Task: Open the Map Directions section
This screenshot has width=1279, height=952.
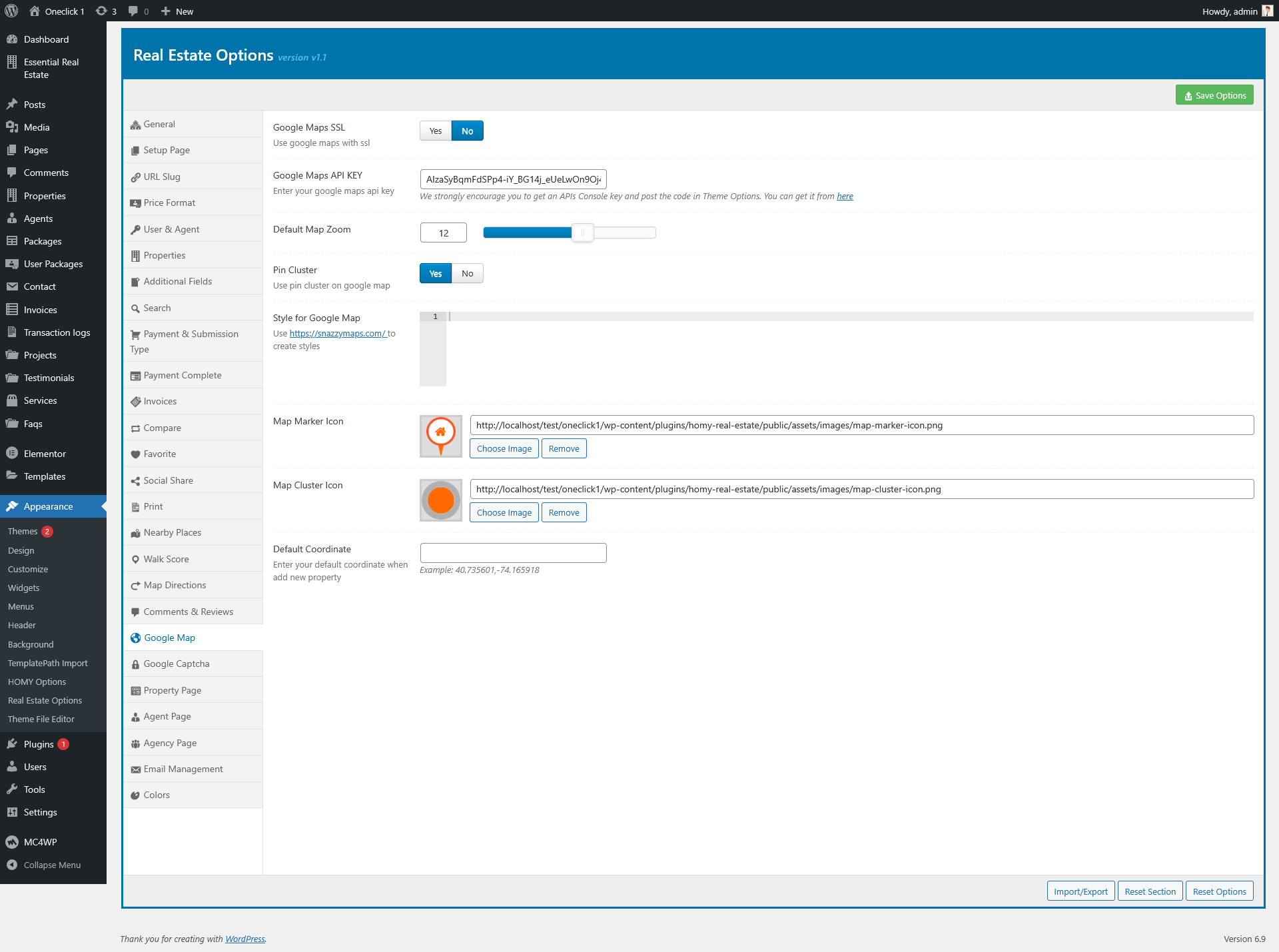Action: click(193, 586)
